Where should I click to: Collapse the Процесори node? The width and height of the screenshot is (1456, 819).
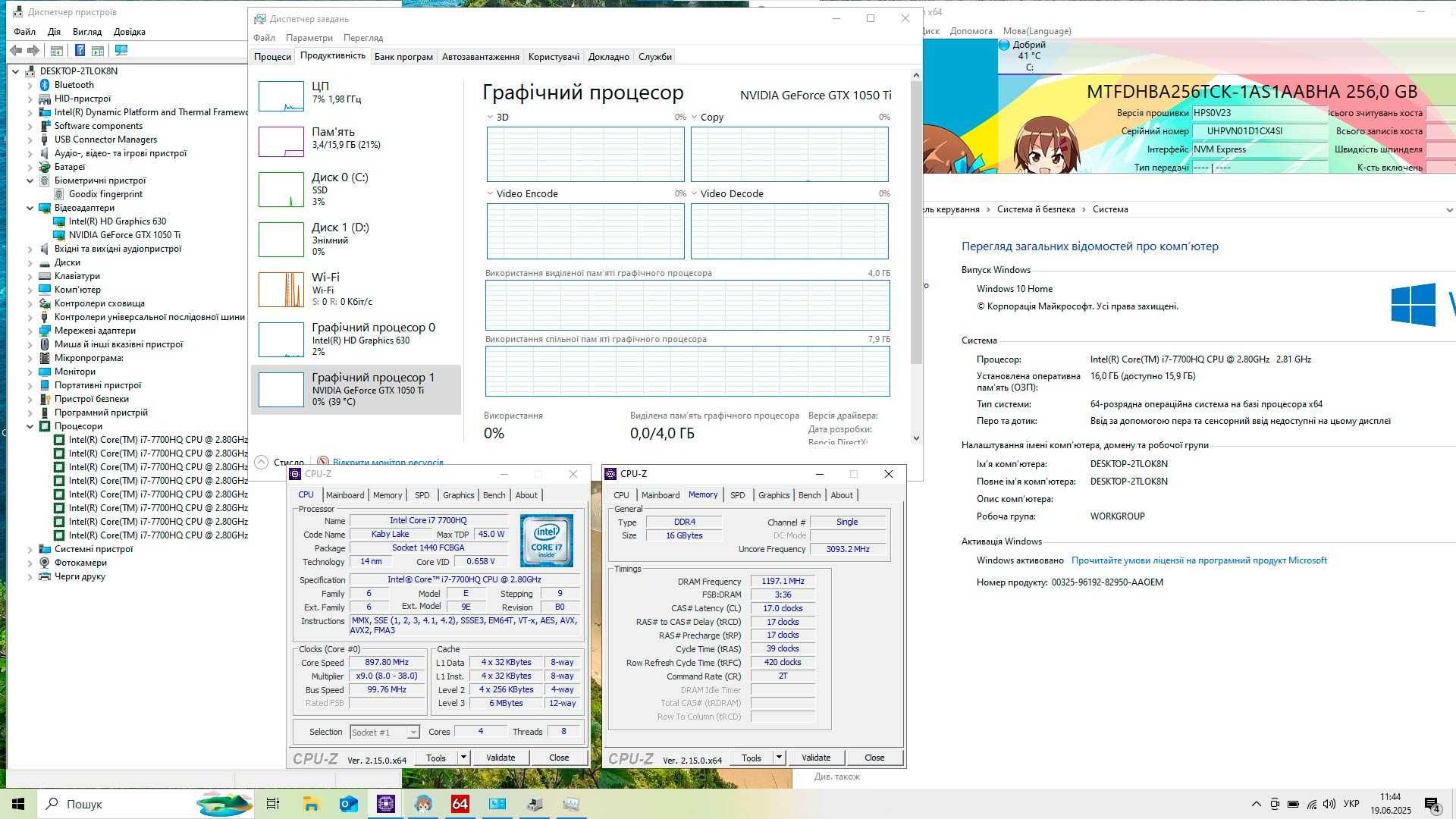pos(30,426)
